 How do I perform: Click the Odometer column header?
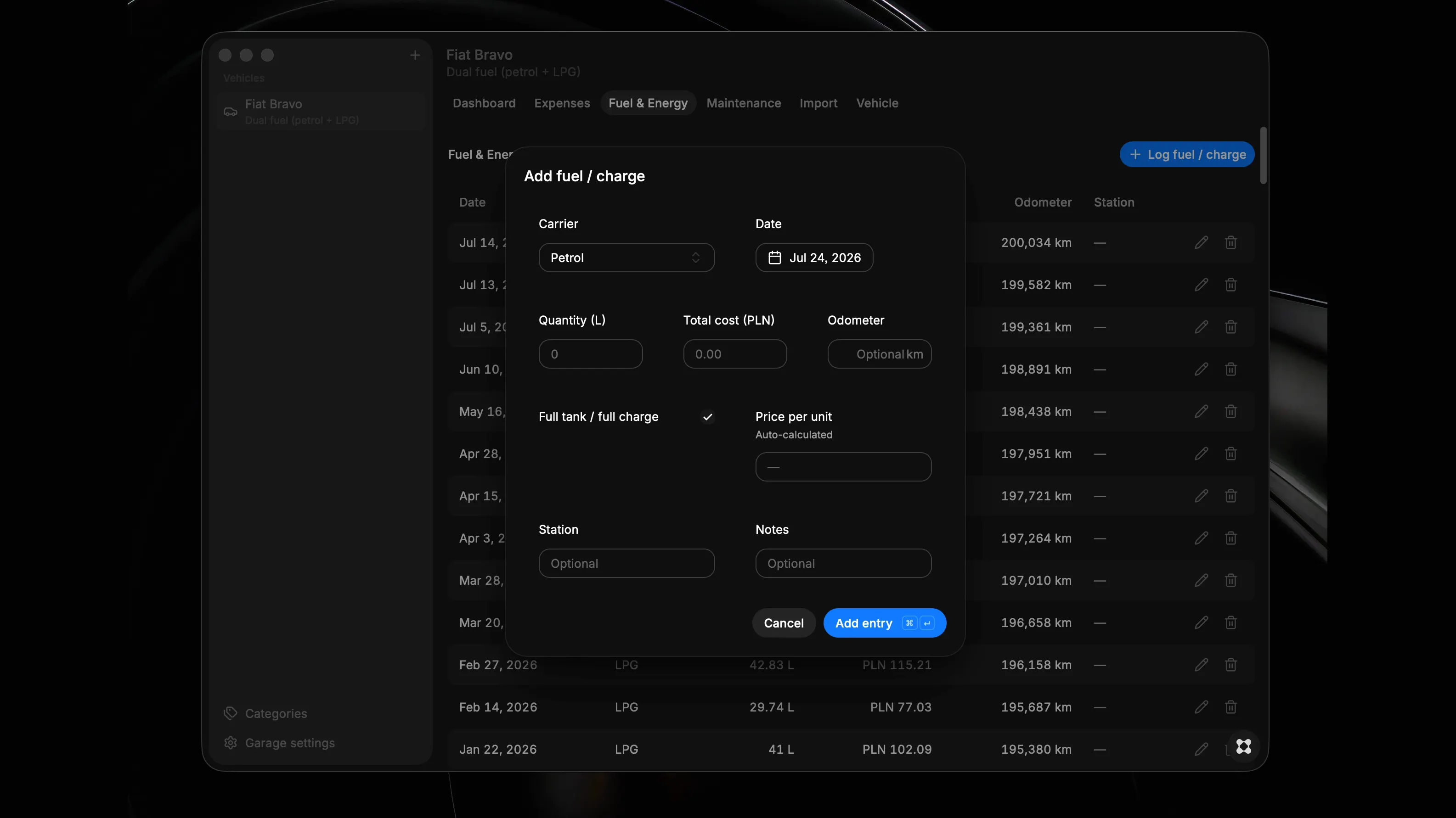coord(1042,202)
